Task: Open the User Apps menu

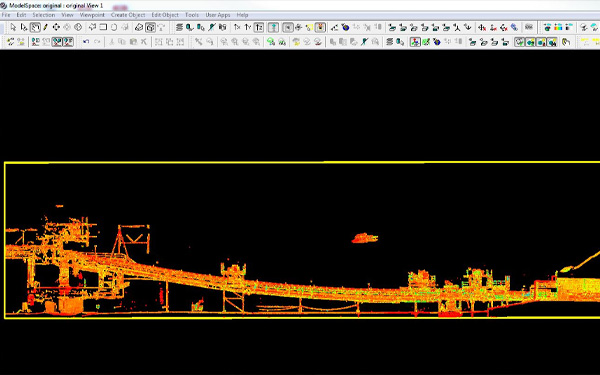Action: [218, 15]
